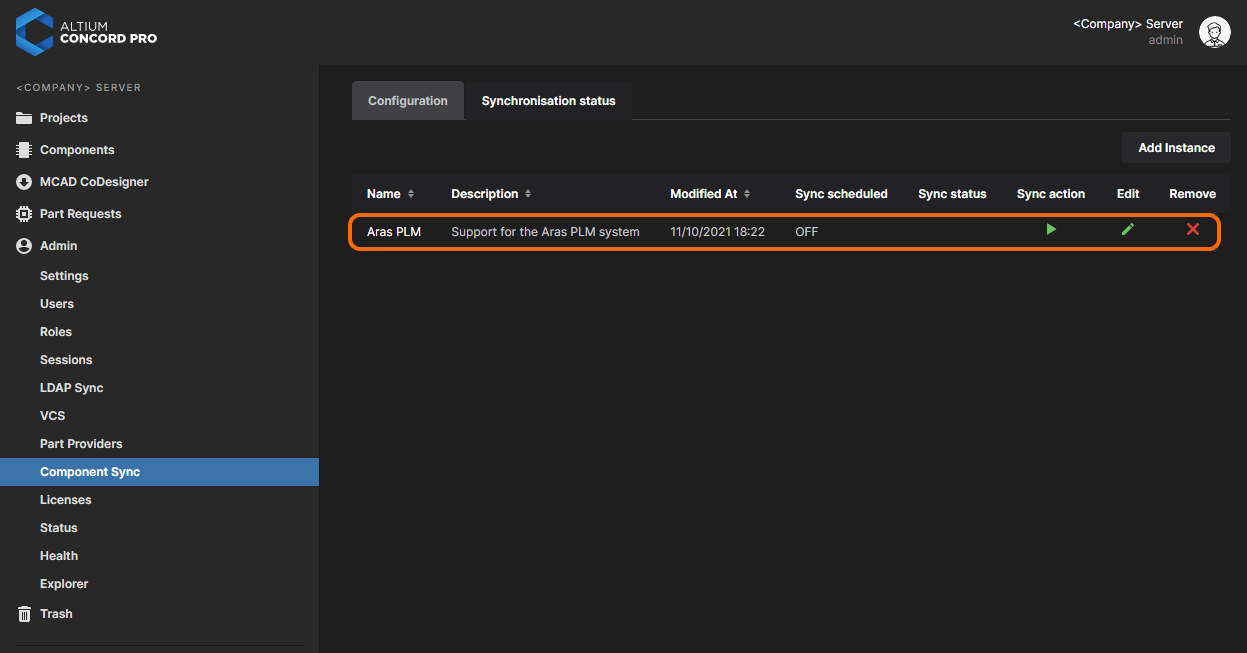The width and height of the screenshot is (1247, 653).
Task: Open Components via the chip icon
Action: pyautogui.click(x=24, y=150)
